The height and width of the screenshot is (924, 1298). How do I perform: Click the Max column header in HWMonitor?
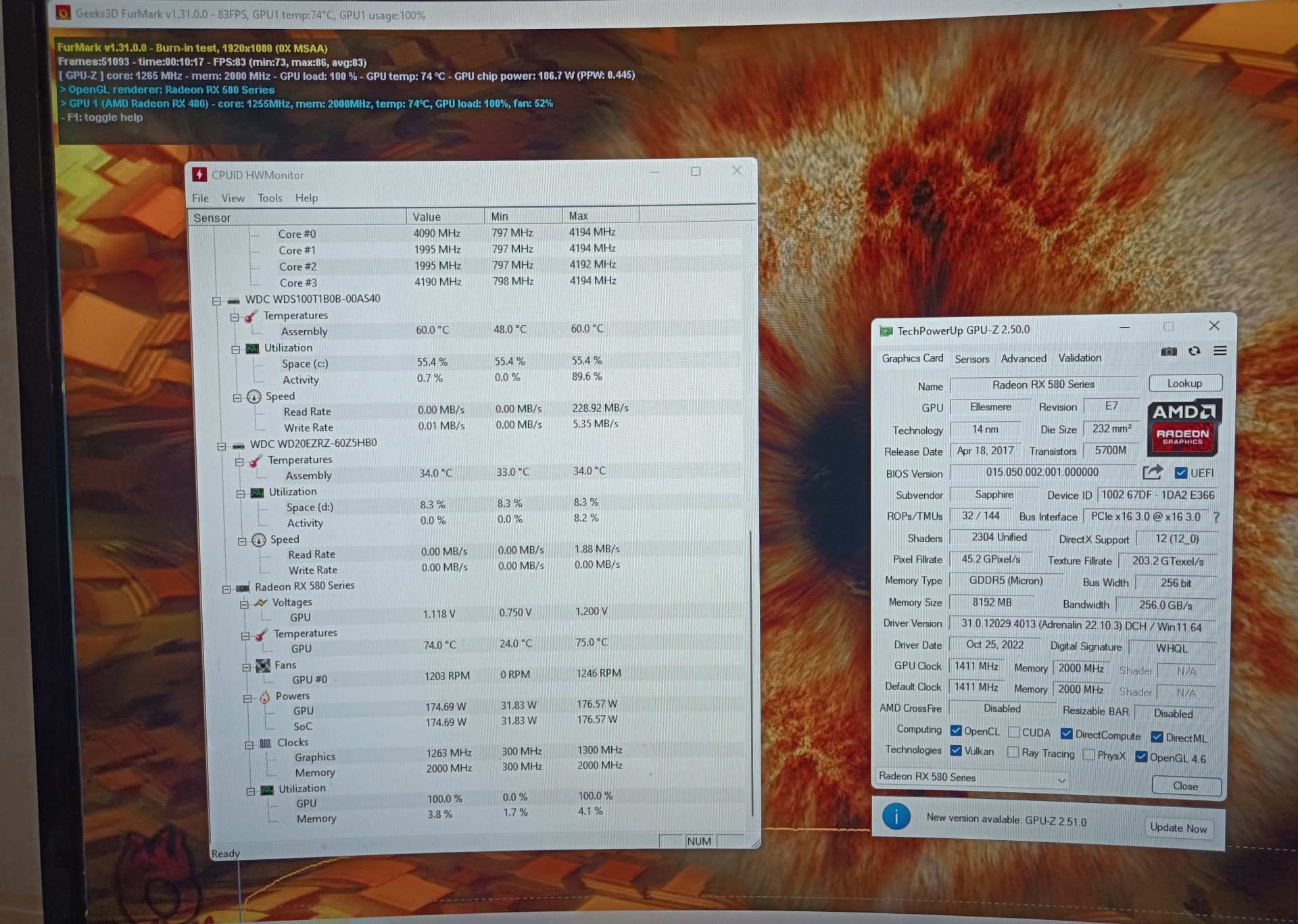click(600, 216)
